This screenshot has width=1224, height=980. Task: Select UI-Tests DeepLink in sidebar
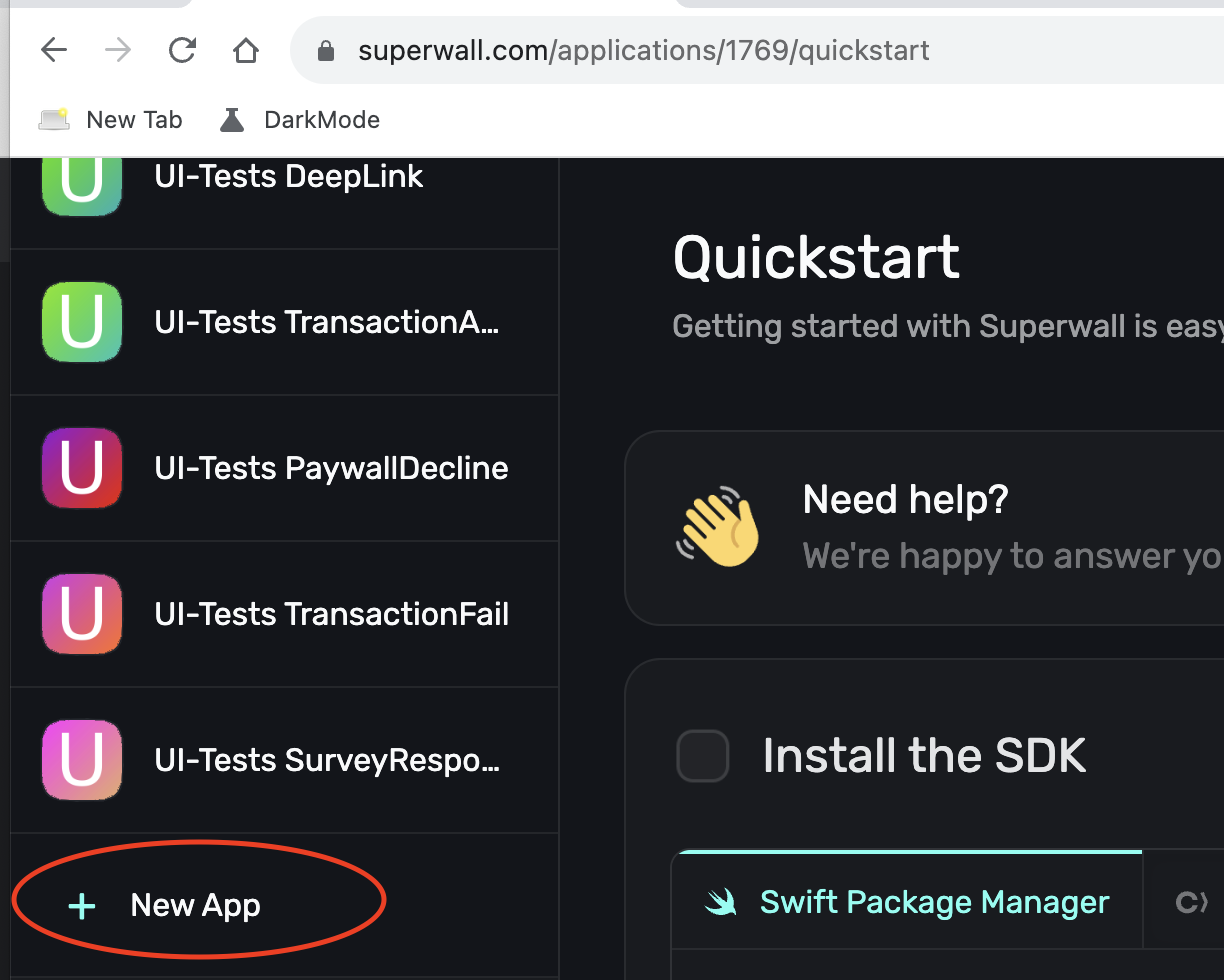click(x=289, y=177)
